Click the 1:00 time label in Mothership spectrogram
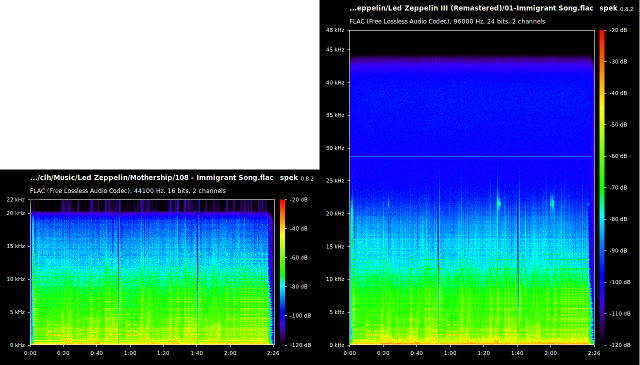 (130, 353)
